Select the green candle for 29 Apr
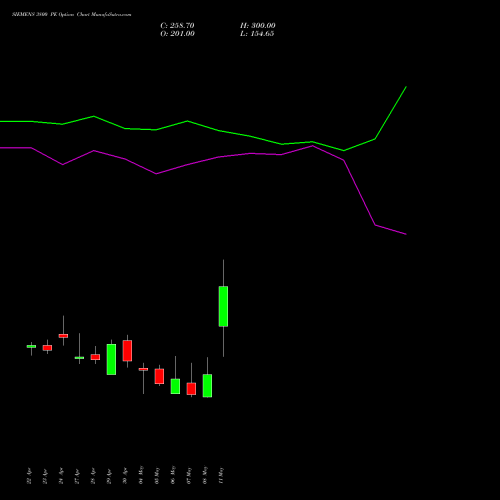Viewport: 500px width, 500px height. tap(111, 359)
